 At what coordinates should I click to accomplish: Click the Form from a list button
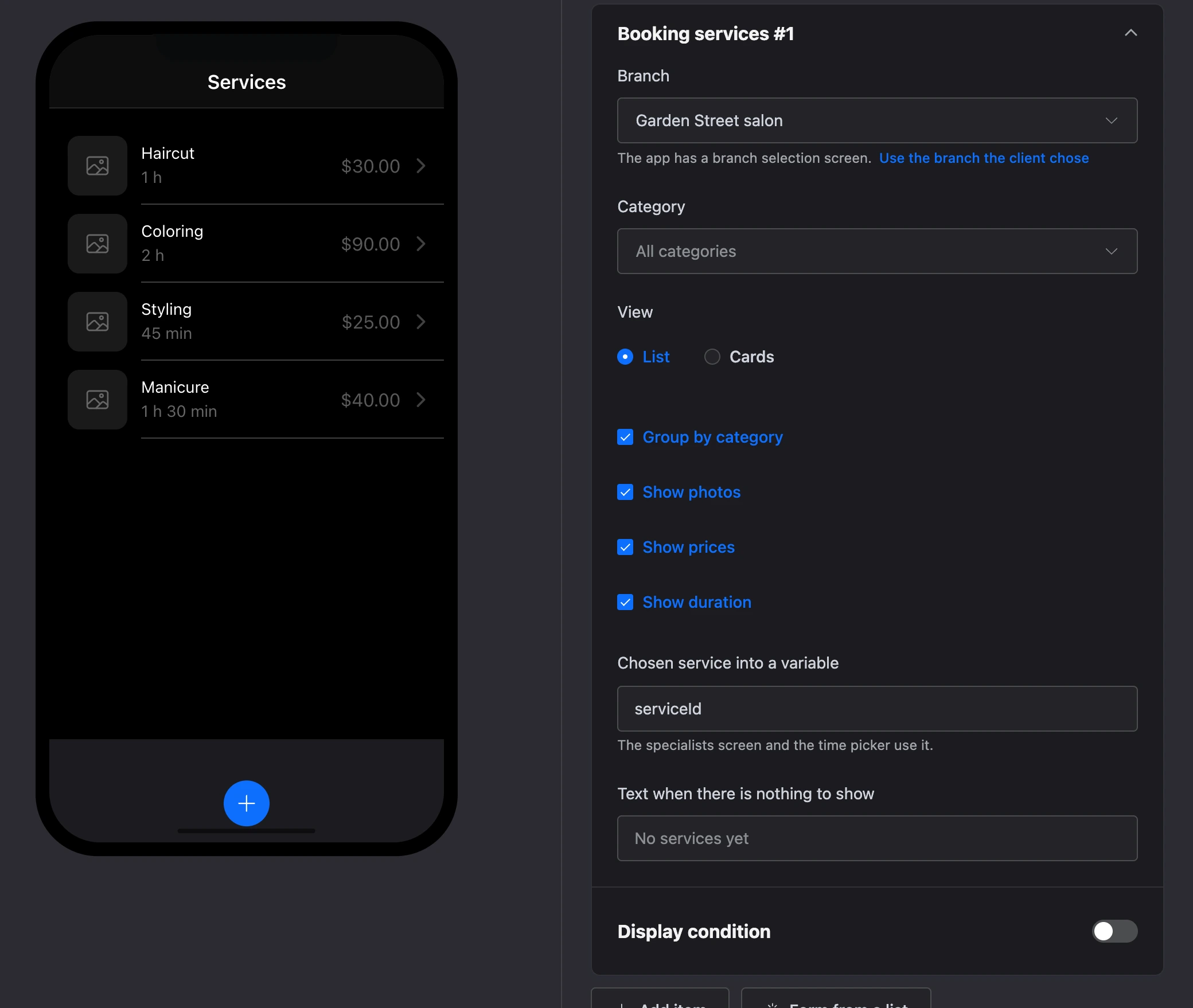pyautogui.click(x=836, y=999)
